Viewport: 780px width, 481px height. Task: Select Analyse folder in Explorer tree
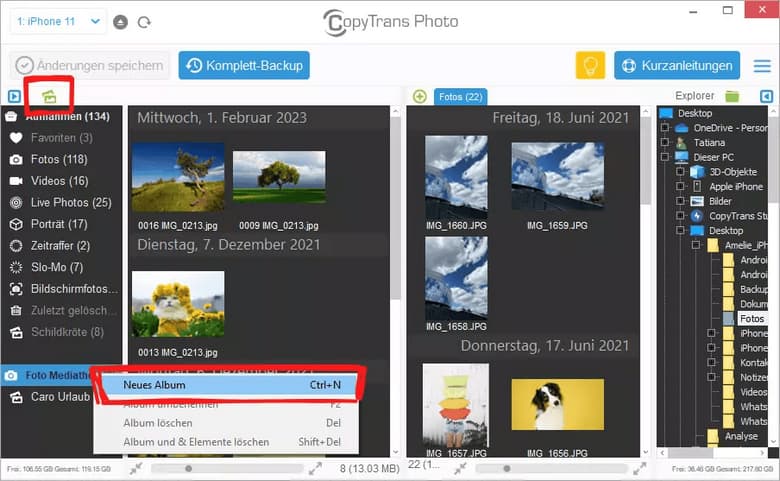click(741, 436)
